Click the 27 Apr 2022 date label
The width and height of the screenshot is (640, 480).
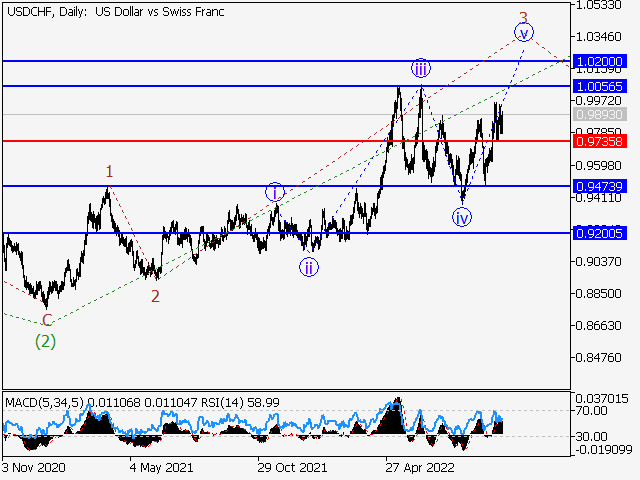[x=420, y=468]
